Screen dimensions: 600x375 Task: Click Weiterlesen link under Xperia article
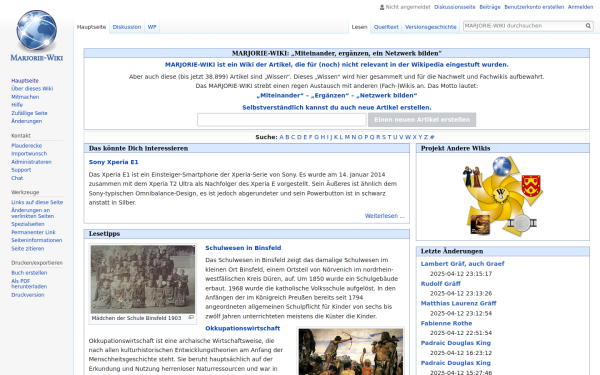[385, 216]
